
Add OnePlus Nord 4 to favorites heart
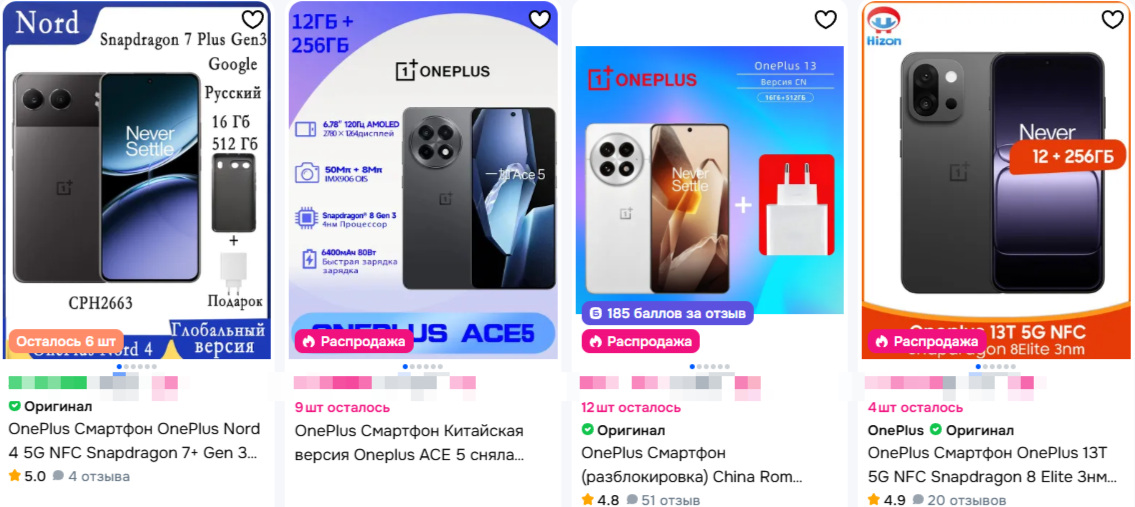(x=253, y=20)
